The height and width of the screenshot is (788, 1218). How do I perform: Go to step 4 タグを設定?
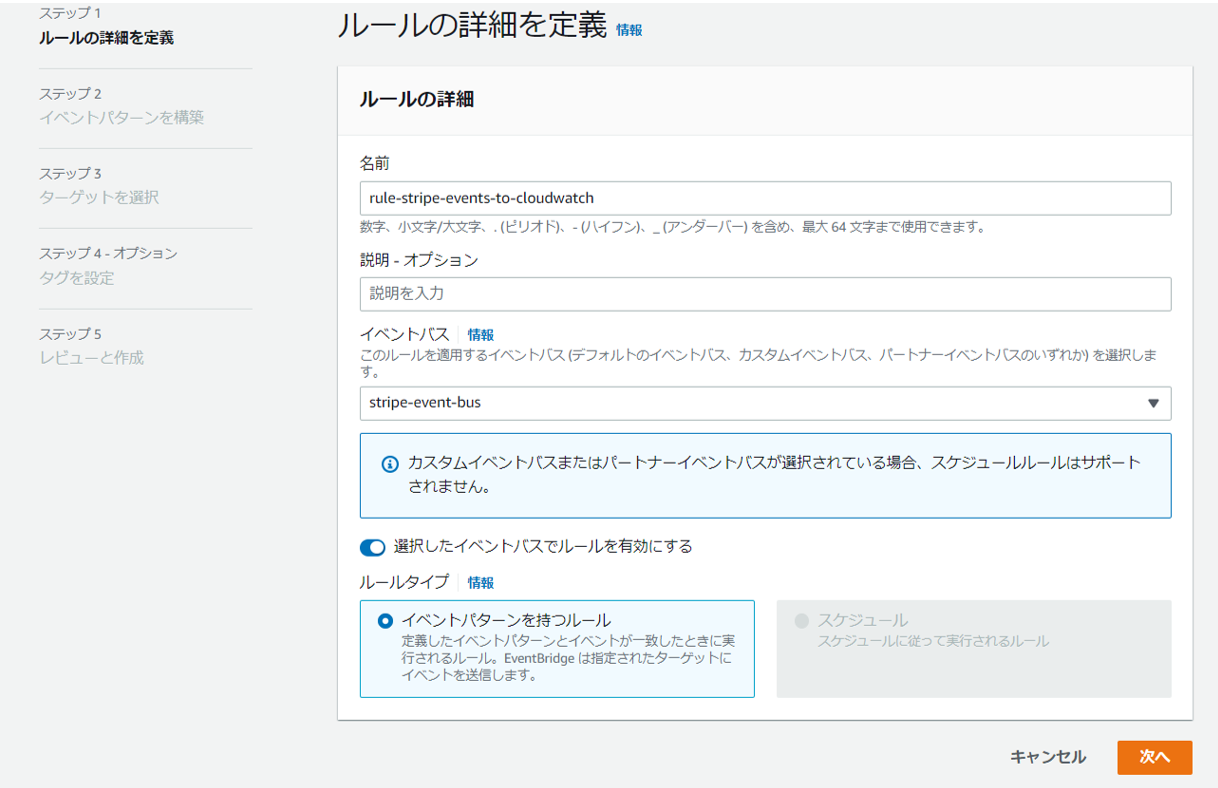77,278
